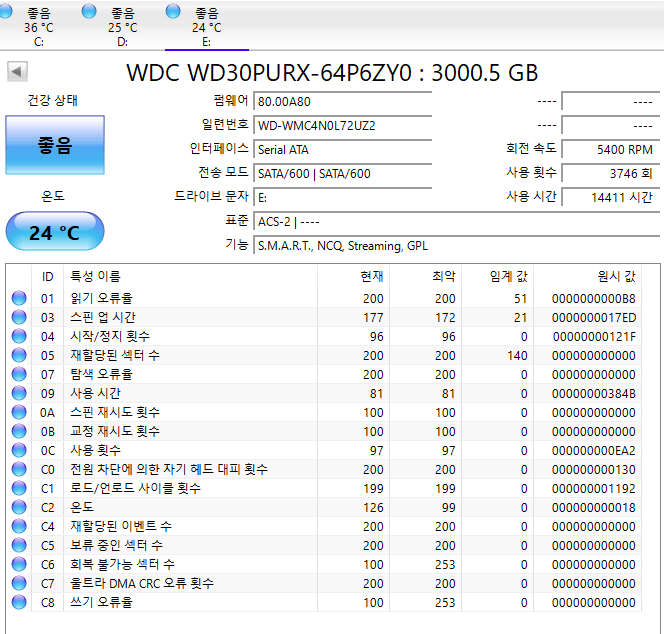Click the status icon for attribute C5
Viewport: 664px width, 634px height.
[19, 545]
